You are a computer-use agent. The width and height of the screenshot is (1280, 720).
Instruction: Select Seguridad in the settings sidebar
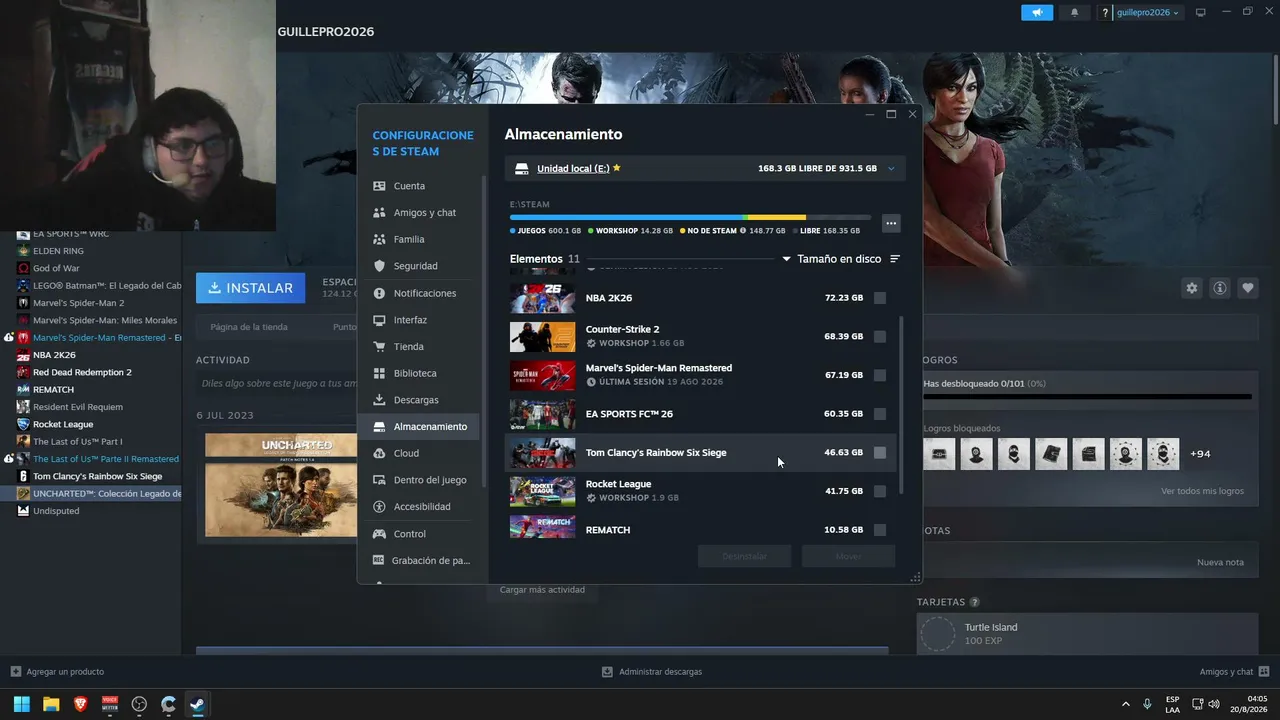(x=419, y=266)
